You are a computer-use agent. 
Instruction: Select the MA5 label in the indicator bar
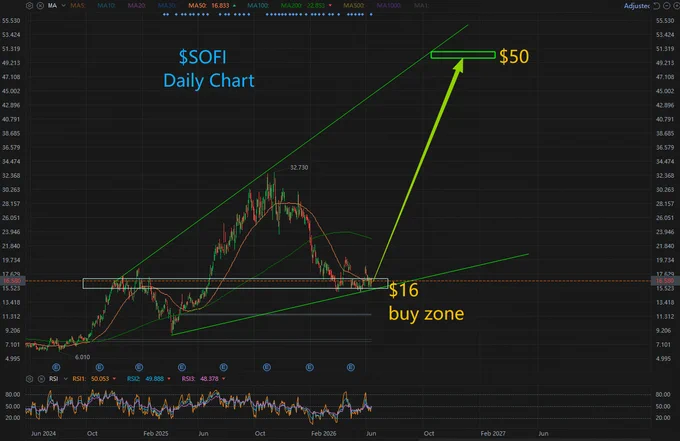78,6
